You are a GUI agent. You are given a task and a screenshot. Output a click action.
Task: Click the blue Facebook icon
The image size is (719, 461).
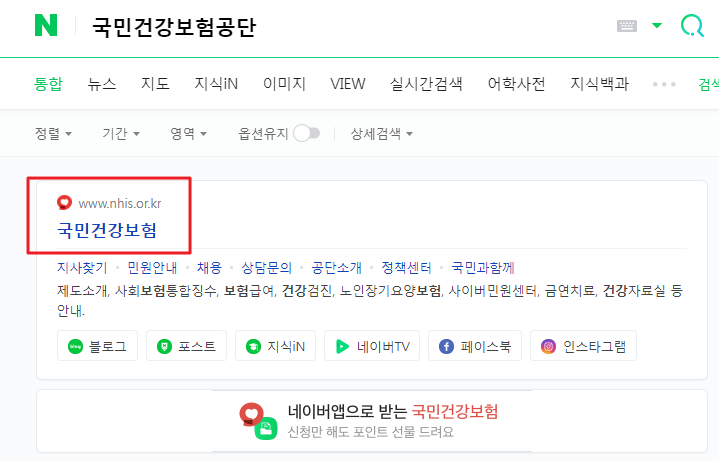446,346
